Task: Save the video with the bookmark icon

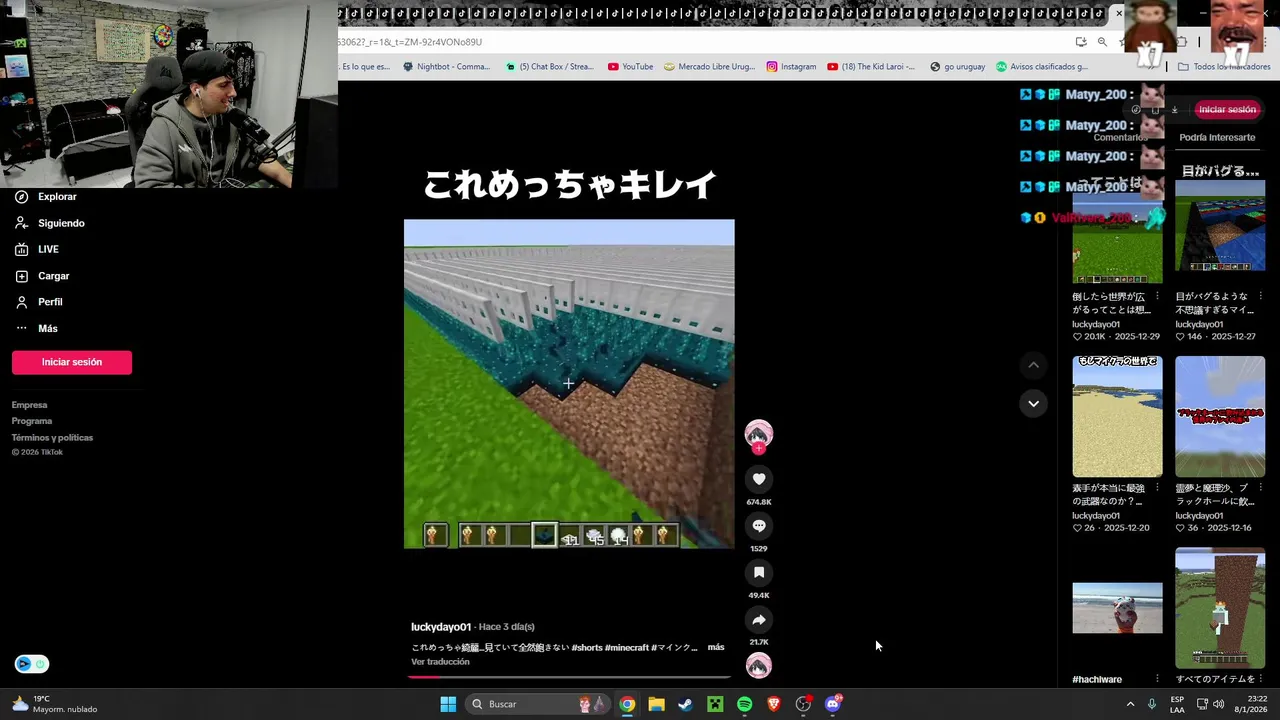Action: (x=759, y=573)
